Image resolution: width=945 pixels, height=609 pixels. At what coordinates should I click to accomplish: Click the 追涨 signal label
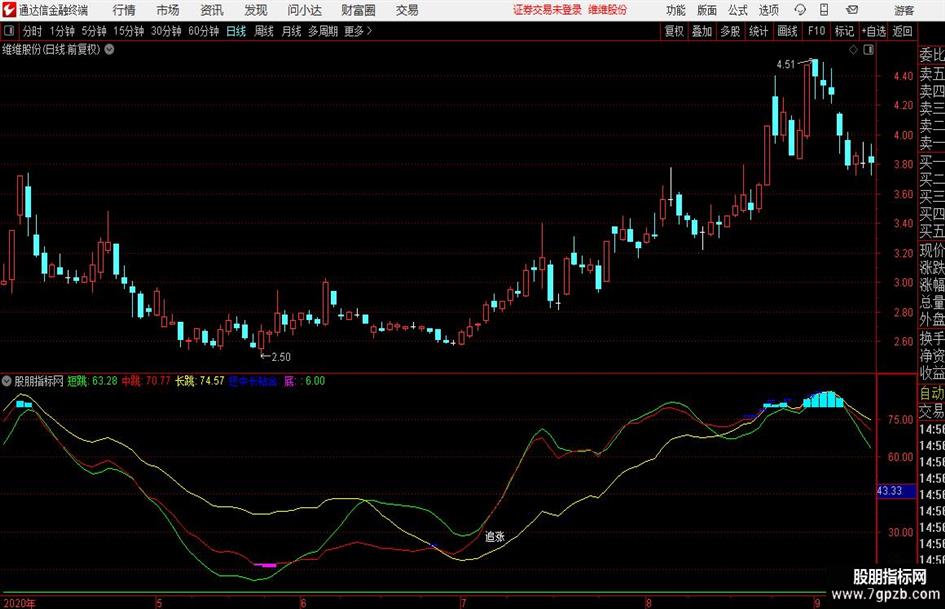[495, 536]
